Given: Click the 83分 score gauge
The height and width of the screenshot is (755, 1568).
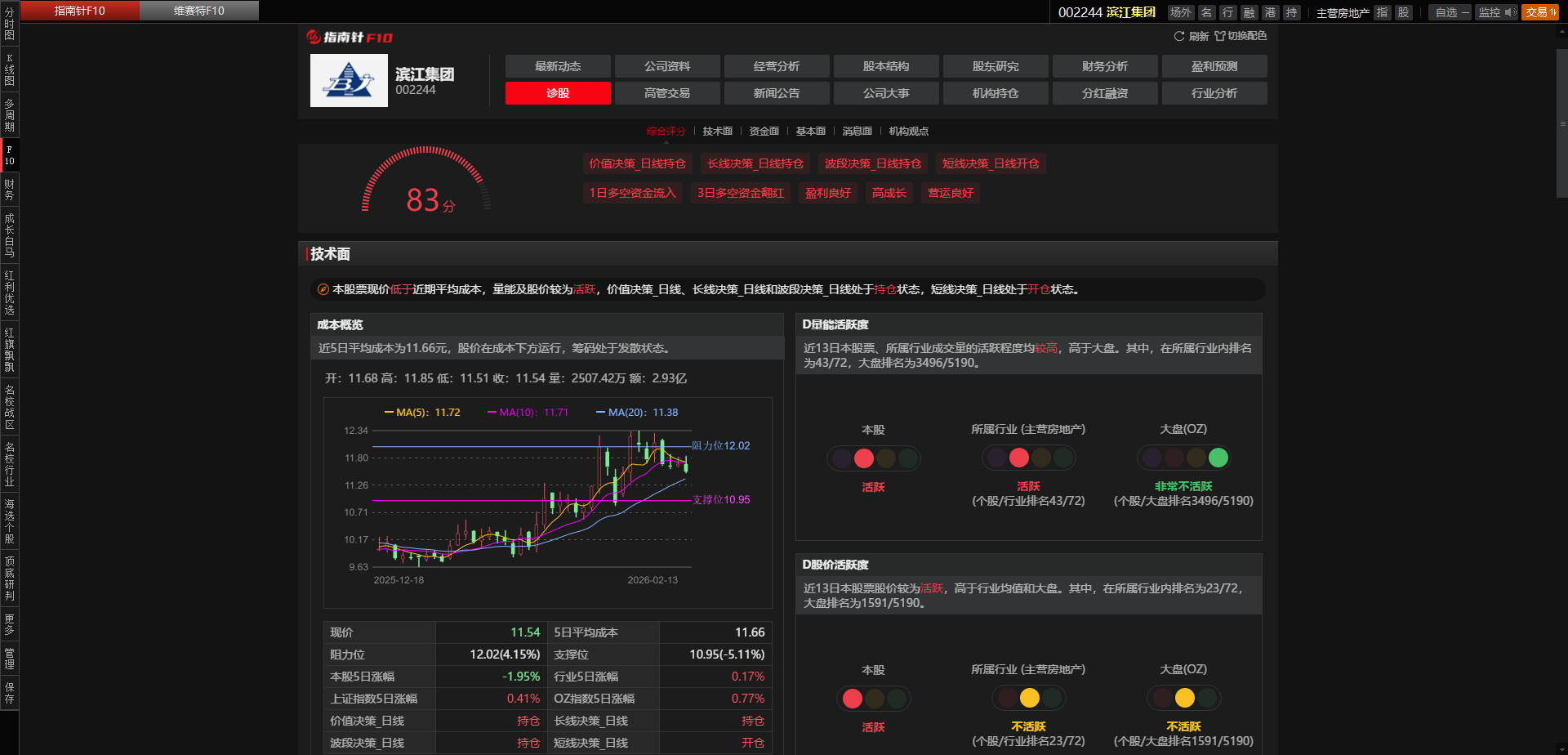Looking at the screenshot, I should [426, 181].
